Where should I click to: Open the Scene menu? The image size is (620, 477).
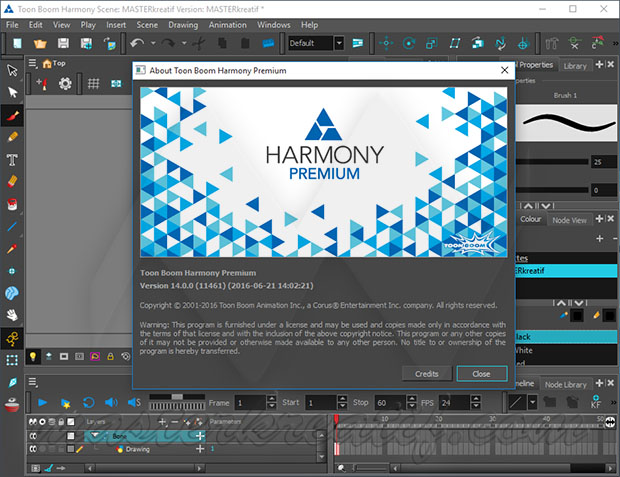pos(147,25)
